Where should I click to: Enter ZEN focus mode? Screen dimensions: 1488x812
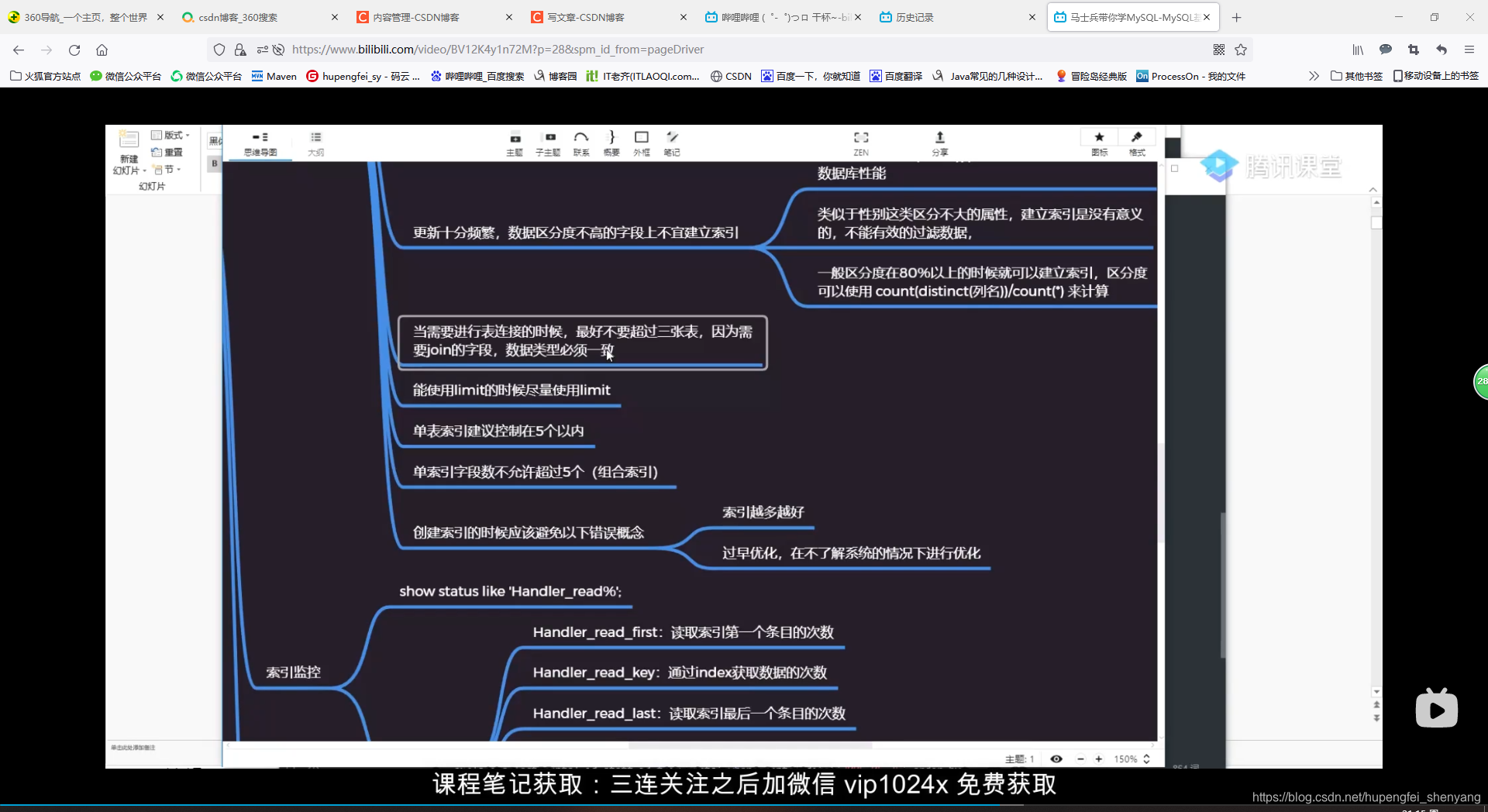tap(861, 143)
